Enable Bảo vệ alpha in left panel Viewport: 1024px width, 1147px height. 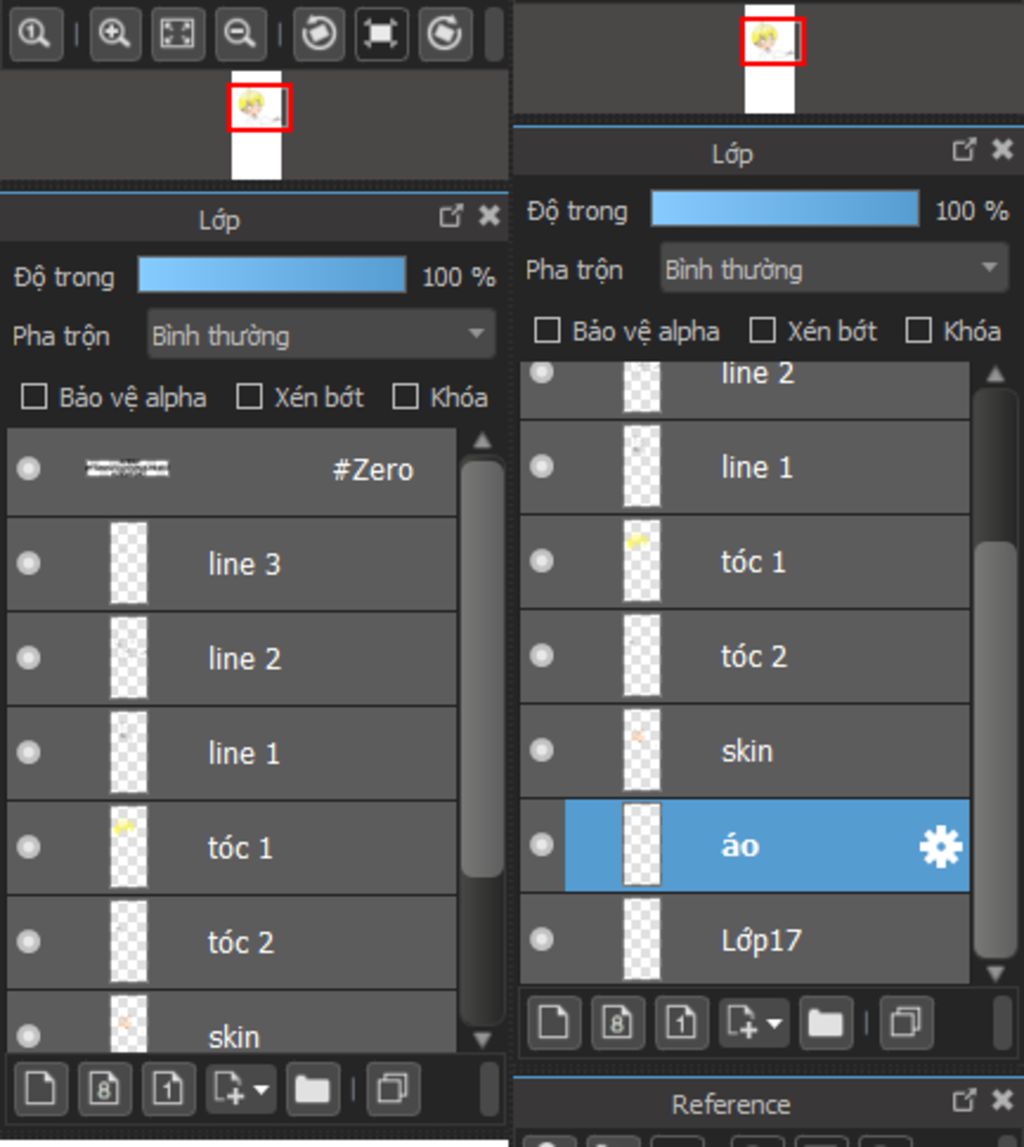[x=34, y=397]
